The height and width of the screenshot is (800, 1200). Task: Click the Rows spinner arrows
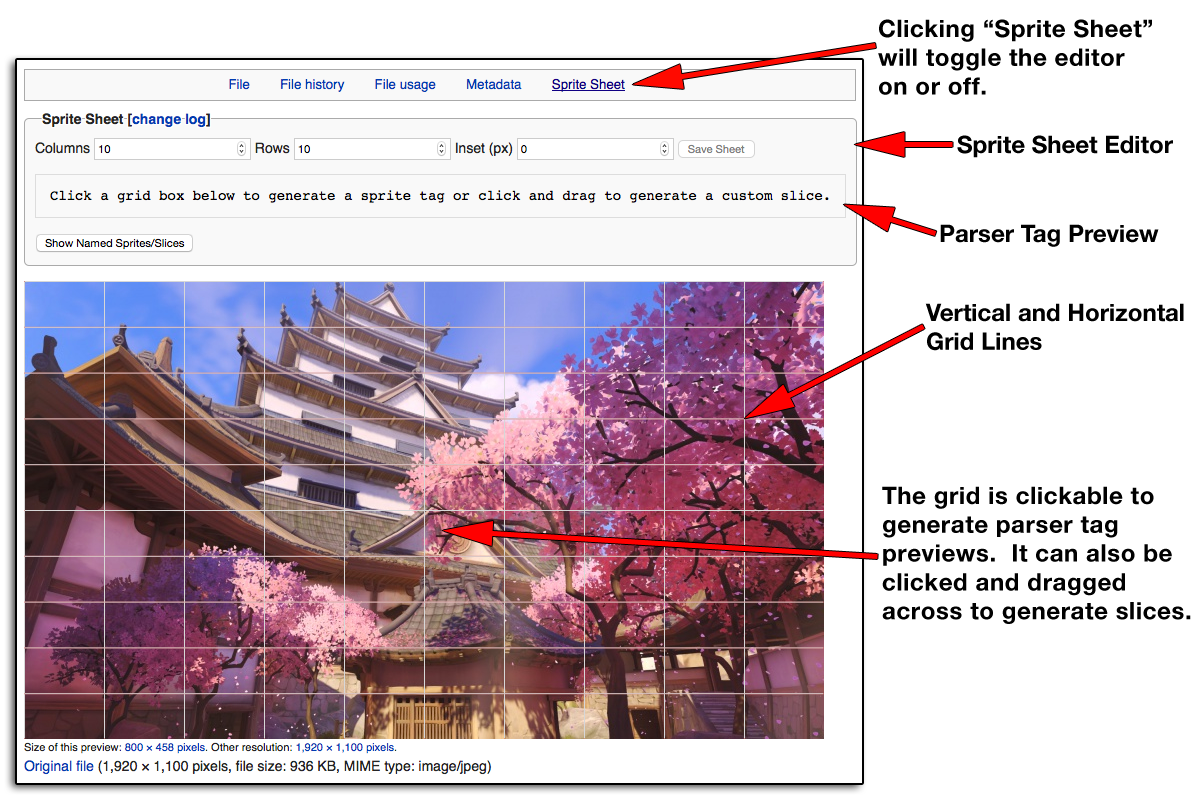click(x=442, y=149)
